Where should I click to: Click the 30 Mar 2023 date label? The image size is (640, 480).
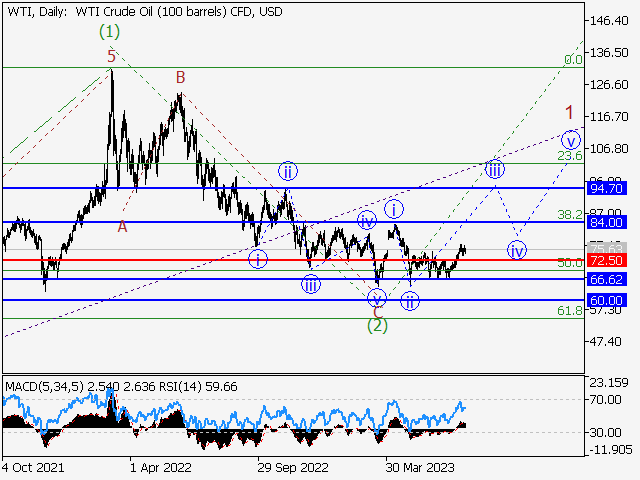coord(420,467)
